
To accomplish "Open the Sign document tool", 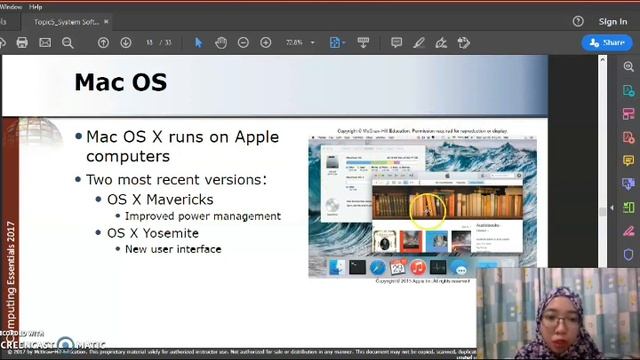I will pyautogui.click(x=441, y=42).
